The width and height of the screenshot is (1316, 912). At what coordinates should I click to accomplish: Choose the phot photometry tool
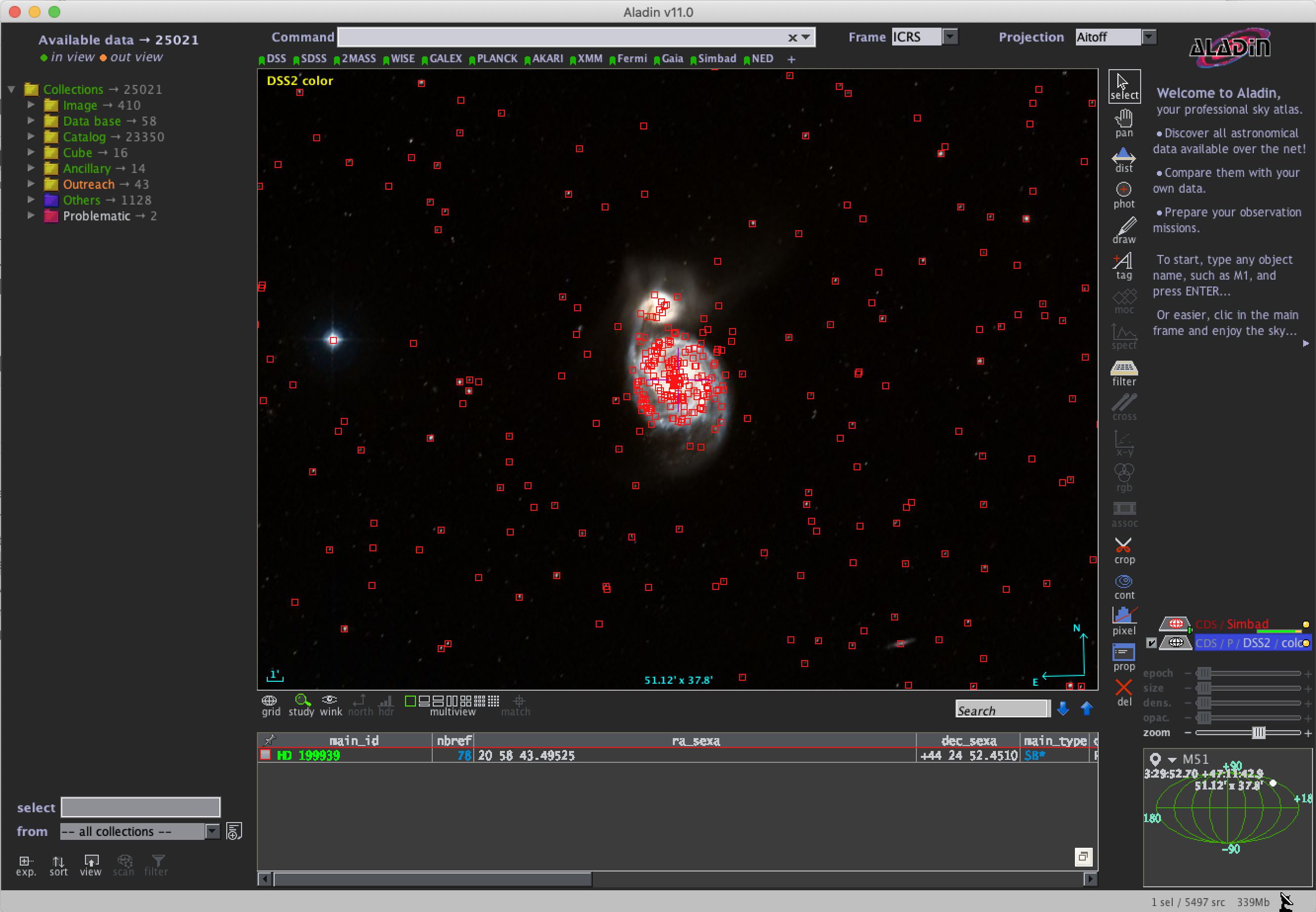tap(1123, 194)
